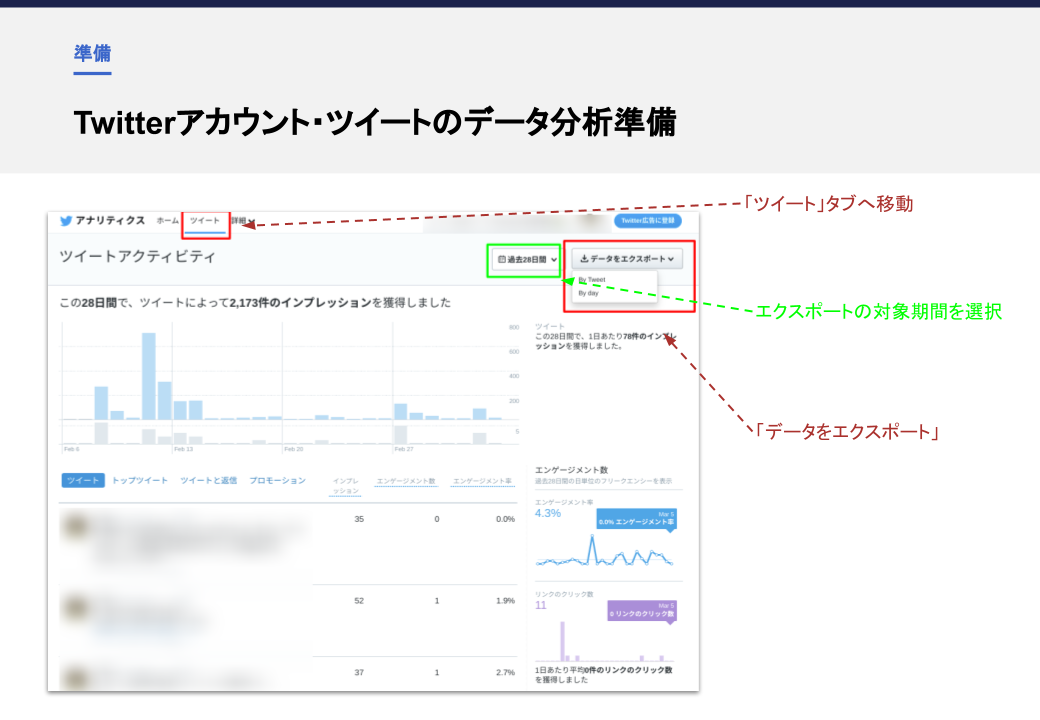Click the エンゲージメント数 column header

coord(406,481)
